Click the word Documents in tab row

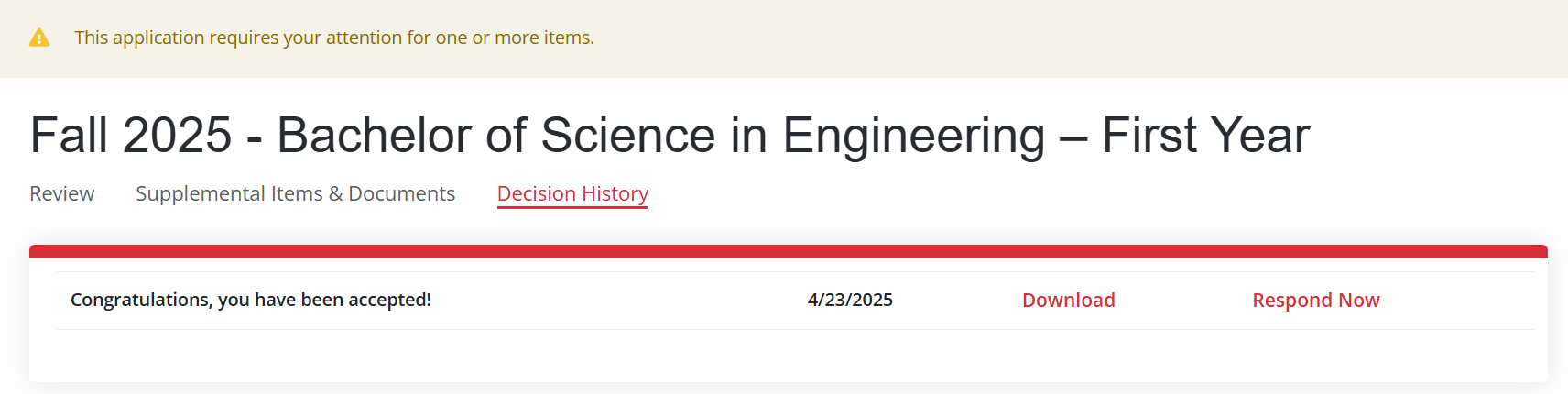(401, 193)
